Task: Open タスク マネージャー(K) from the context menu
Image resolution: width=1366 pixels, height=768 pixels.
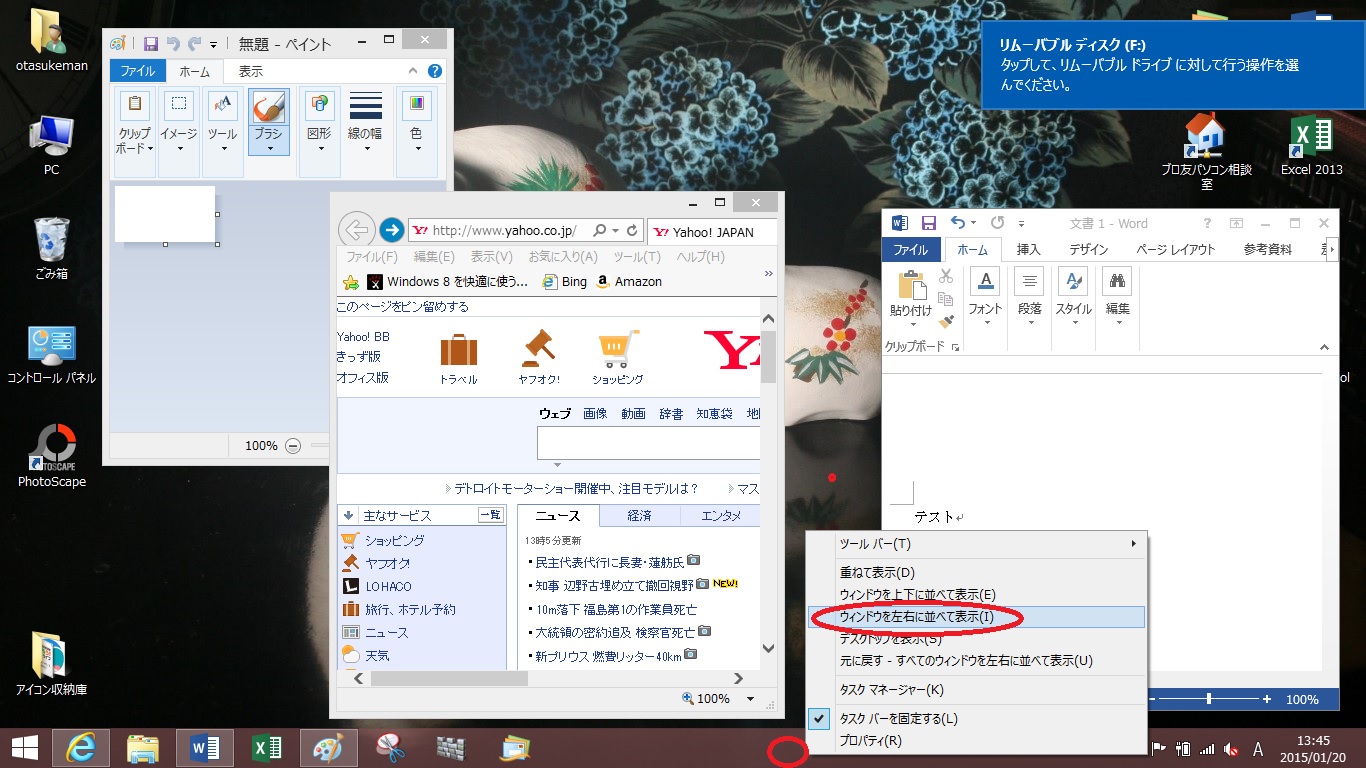Action: click(977, 689)
